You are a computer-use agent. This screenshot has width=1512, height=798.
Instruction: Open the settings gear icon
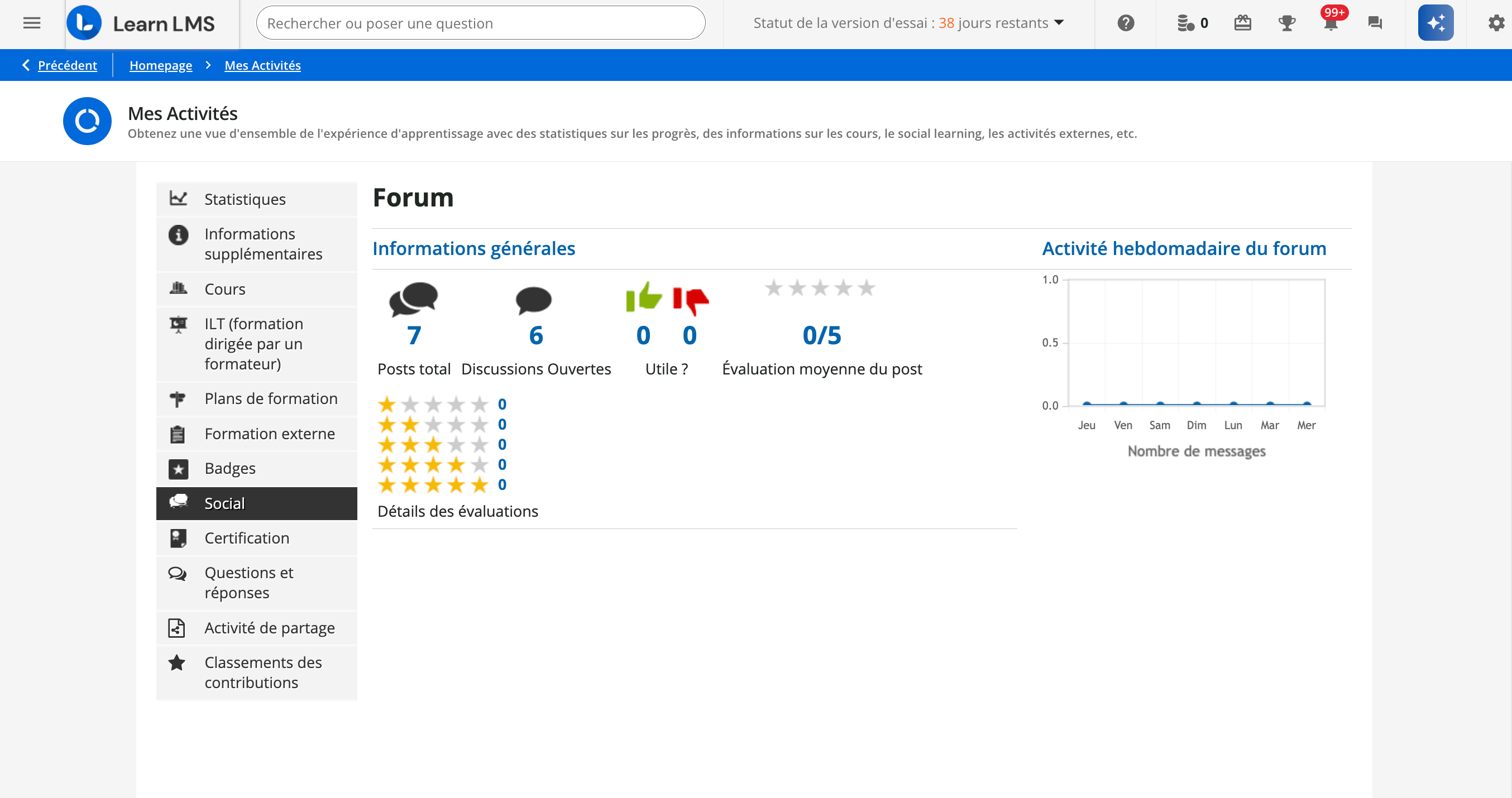coord(1496,23)
